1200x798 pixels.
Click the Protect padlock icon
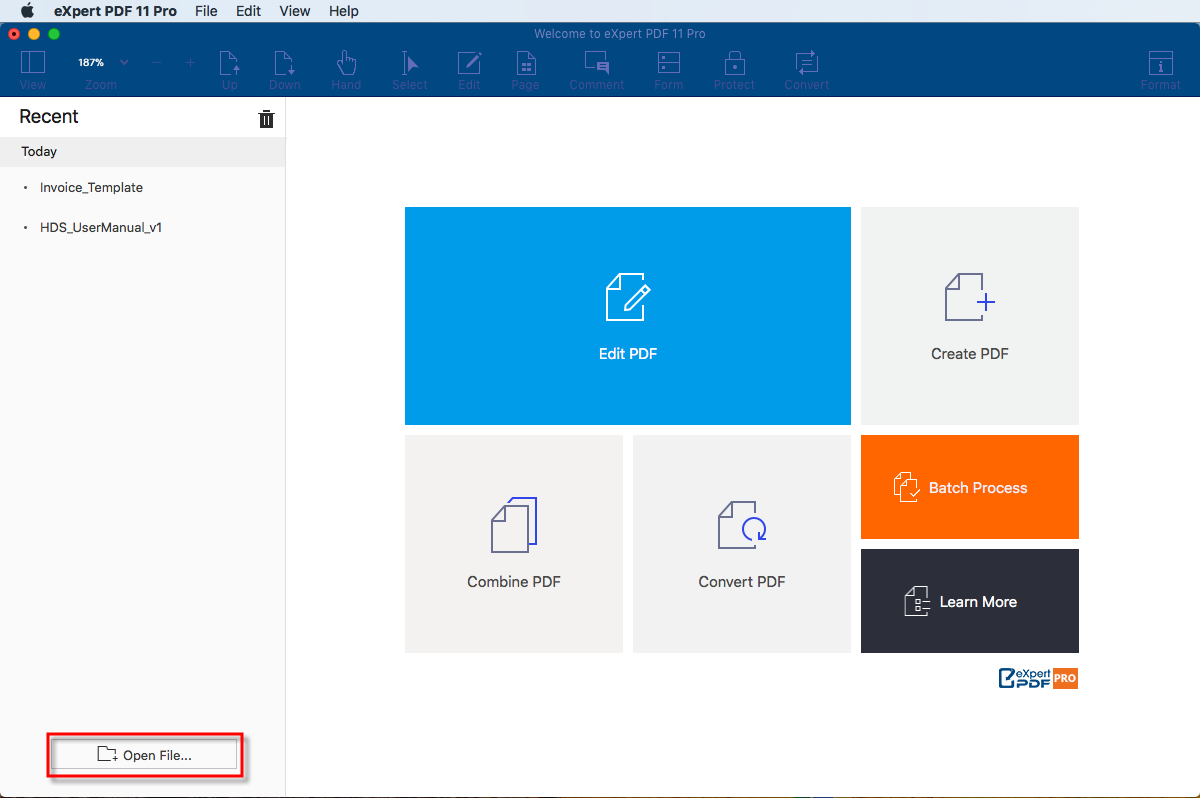tap(734, 63)
